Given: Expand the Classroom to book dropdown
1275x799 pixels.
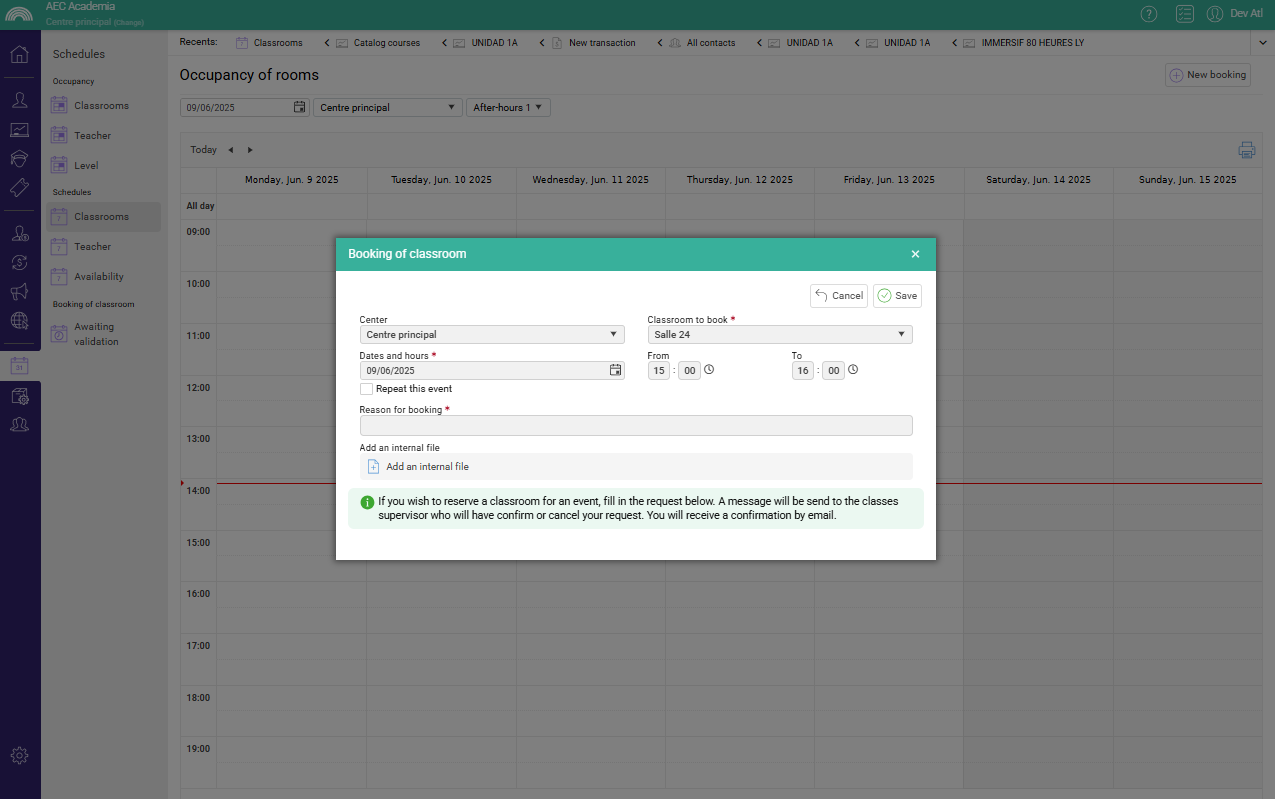Looking at the screenshot, I should coord(779,335).
